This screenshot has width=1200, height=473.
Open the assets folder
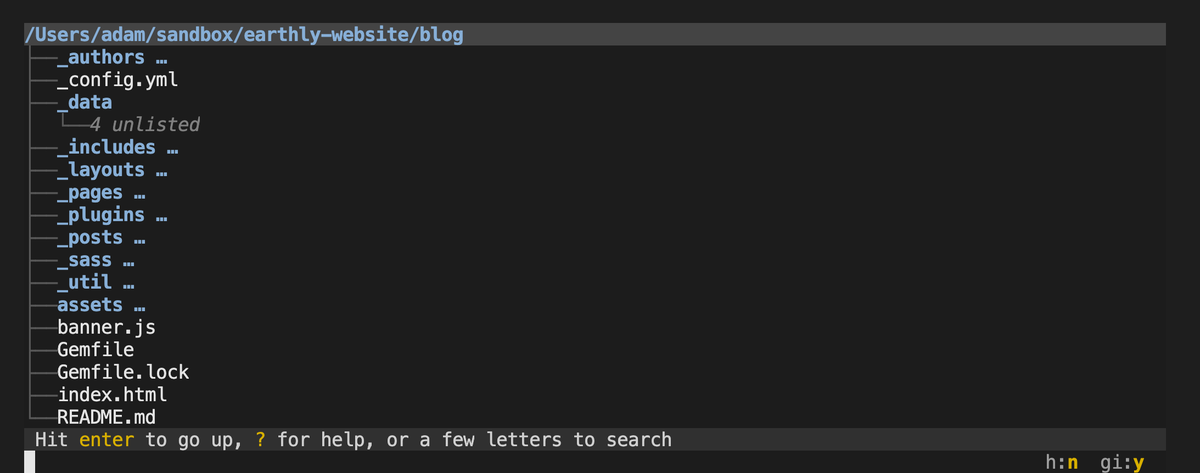click(89, 304)
